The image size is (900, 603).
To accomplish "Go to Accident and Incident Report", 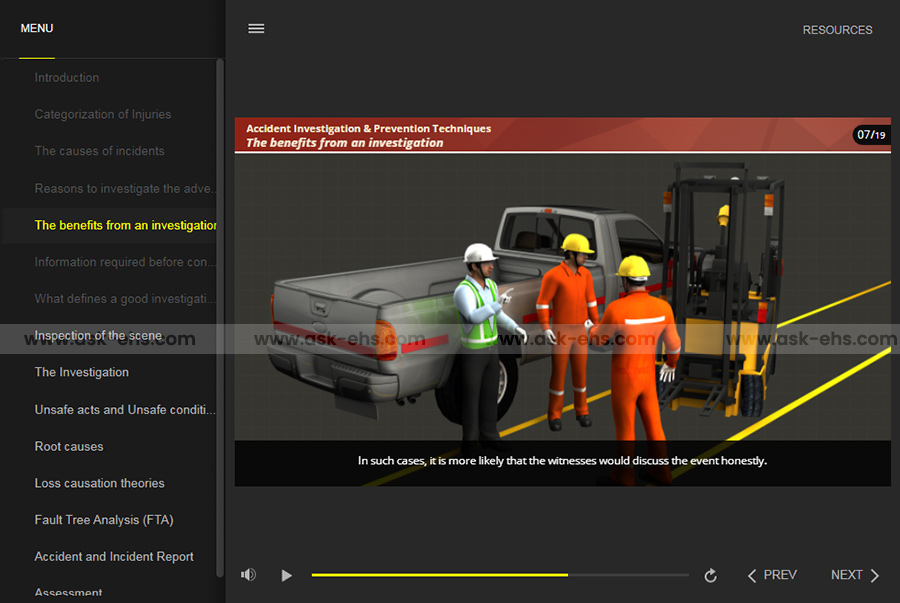I will tap(114, 557).
